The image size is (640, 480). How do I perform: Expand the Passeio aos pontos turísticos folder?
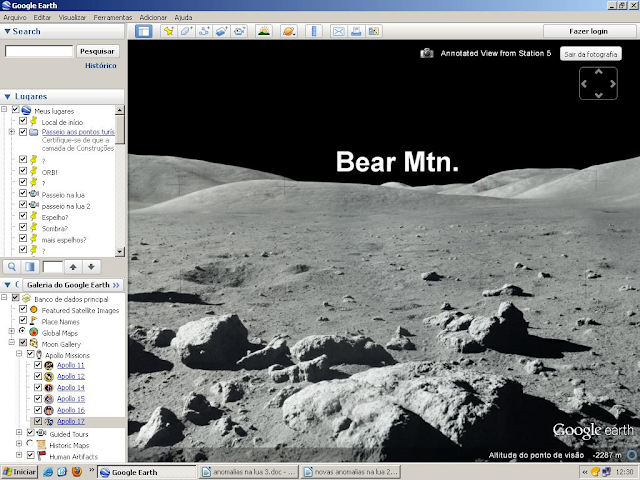click(x=11, y=131)
